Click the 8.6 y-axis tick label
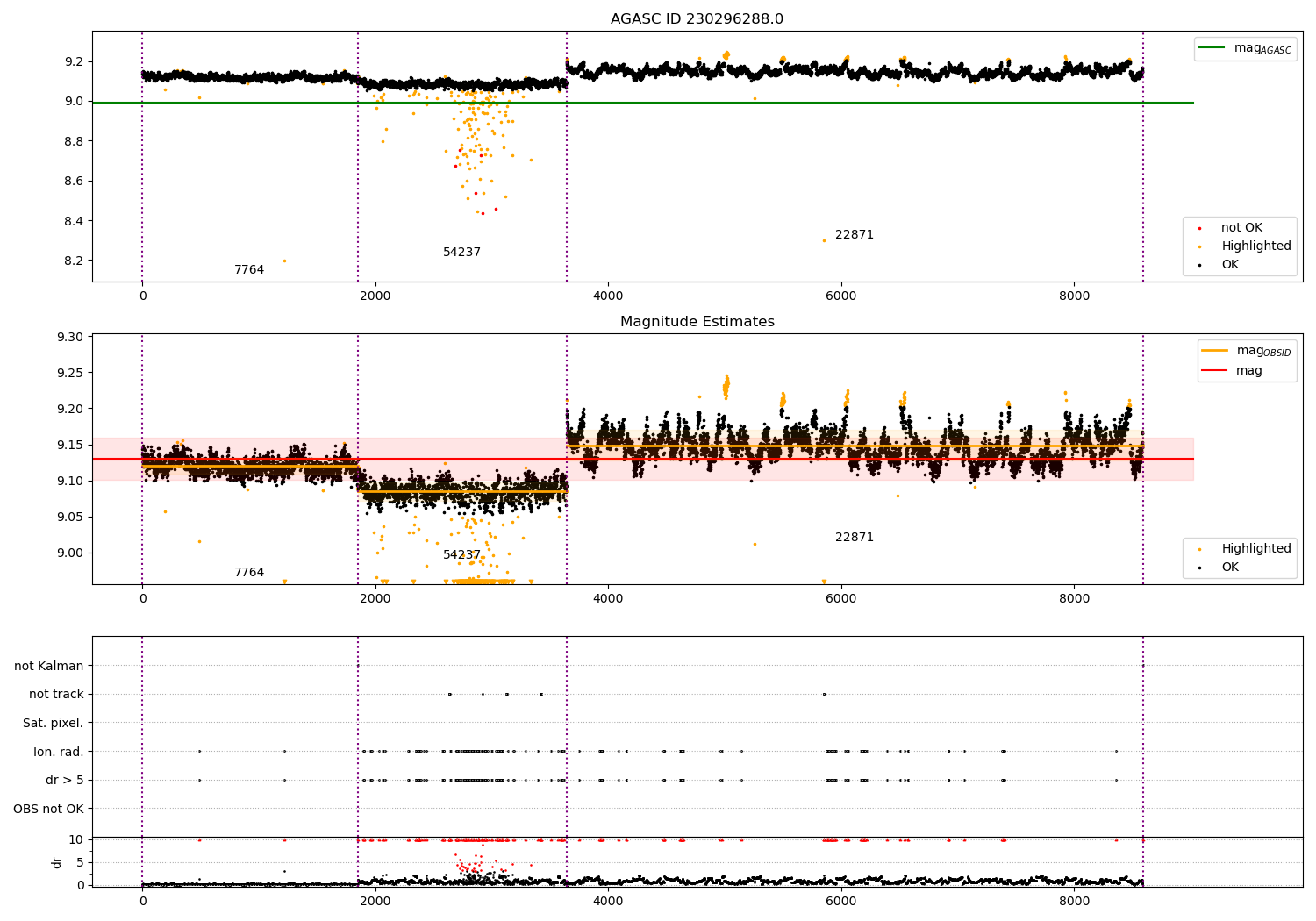 click(x=73, y=182)
